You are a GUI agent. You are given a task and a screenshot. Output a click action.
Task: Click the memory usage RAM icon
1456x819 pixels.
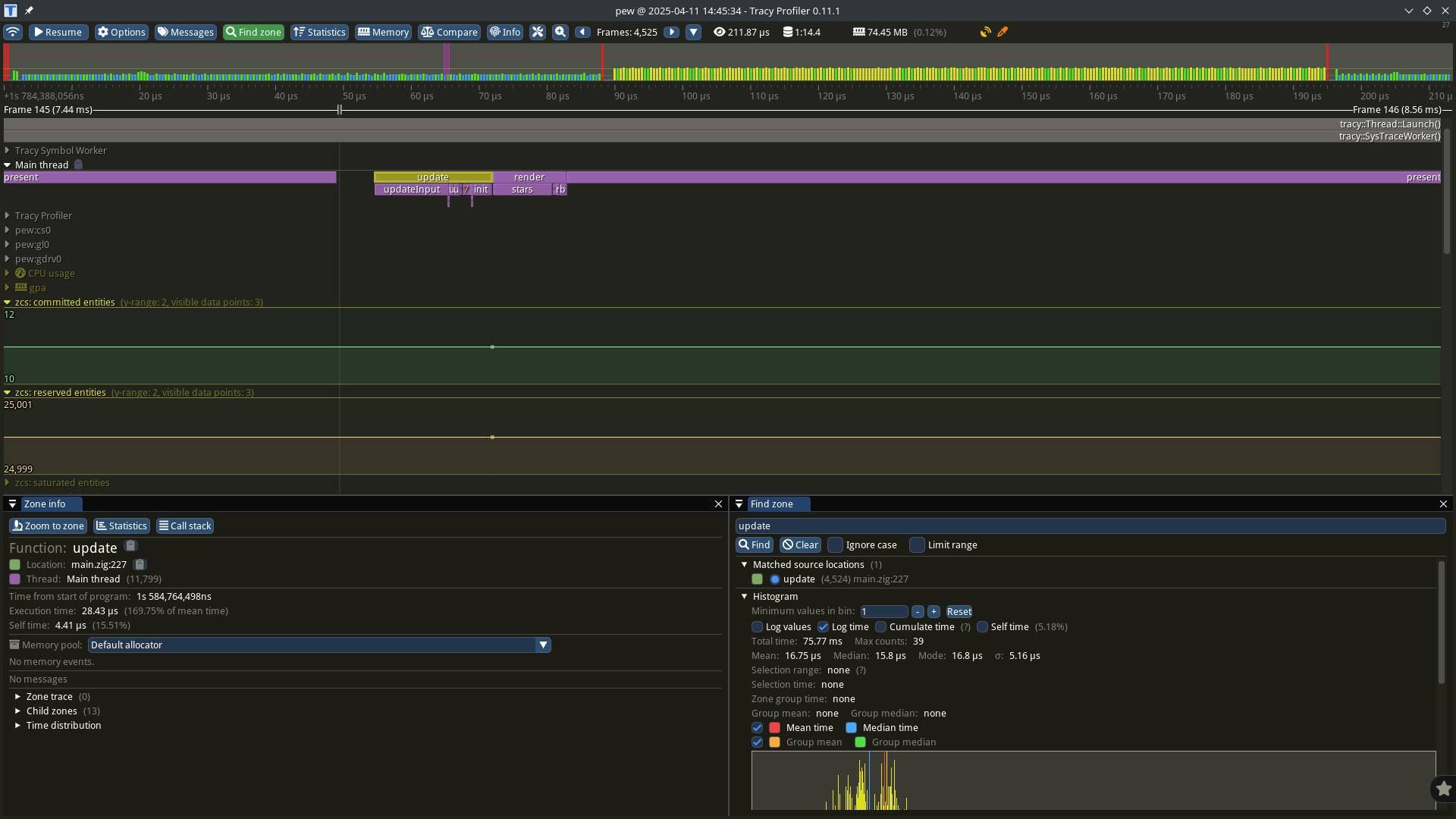858,32
